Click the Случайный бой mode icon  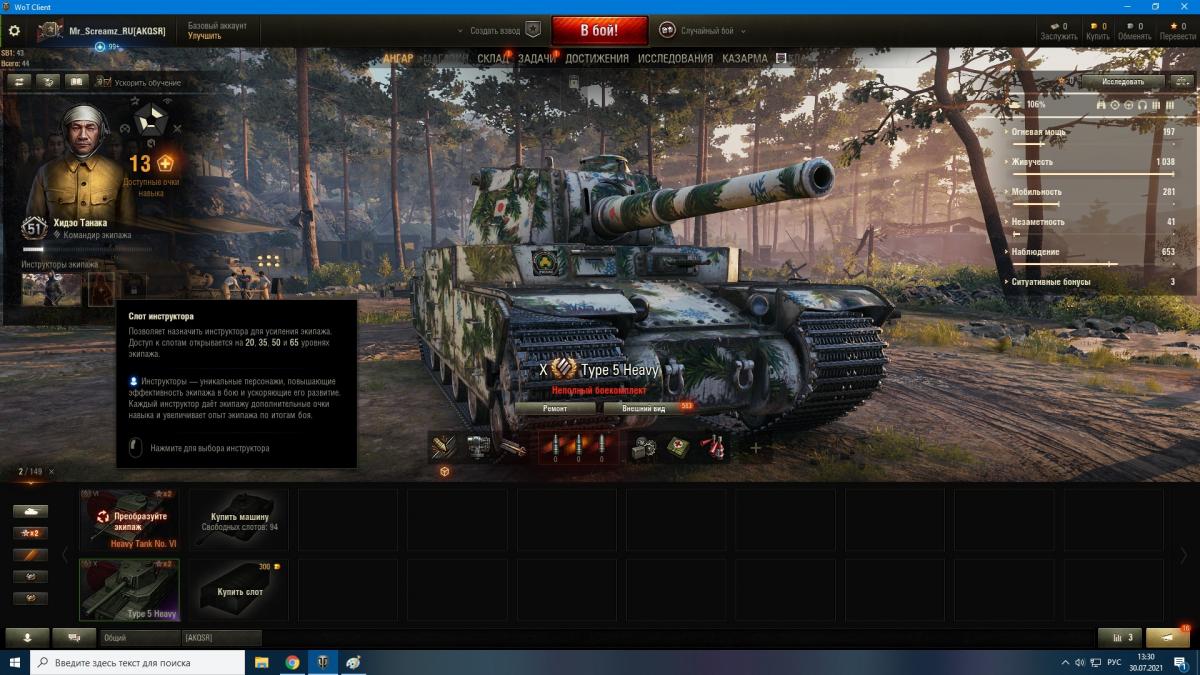click(667, 30)
